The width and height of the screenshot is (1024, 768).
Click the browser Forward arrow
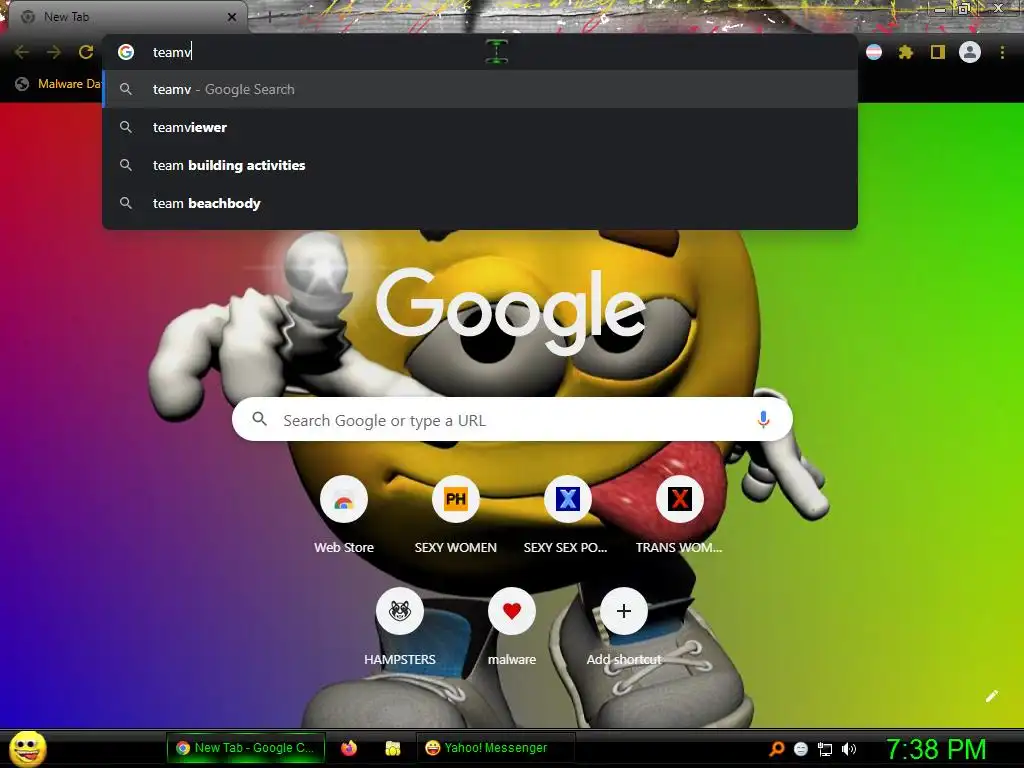coord(54,52)
